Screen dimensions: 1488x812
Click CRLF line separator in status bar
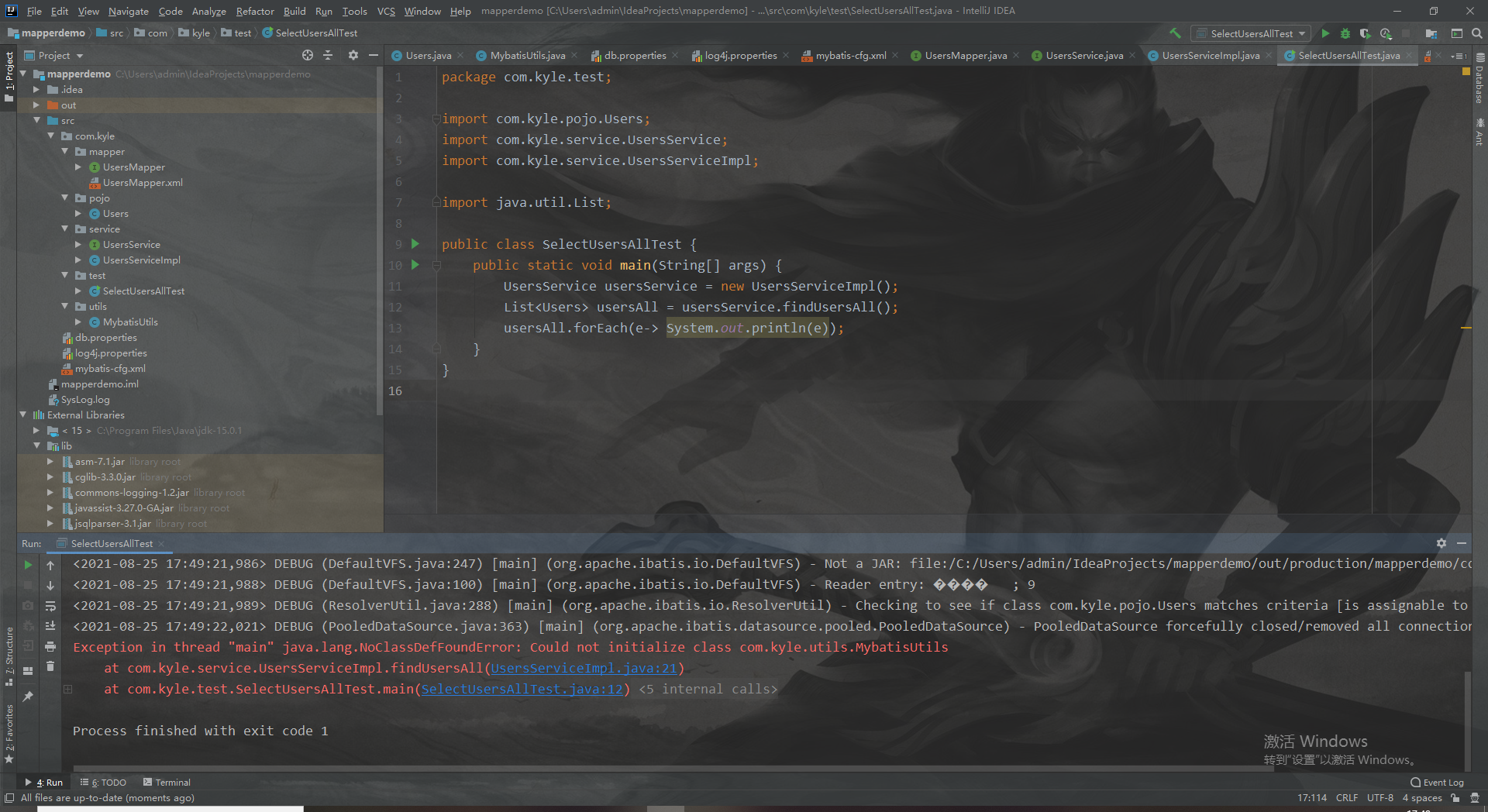1347,798
